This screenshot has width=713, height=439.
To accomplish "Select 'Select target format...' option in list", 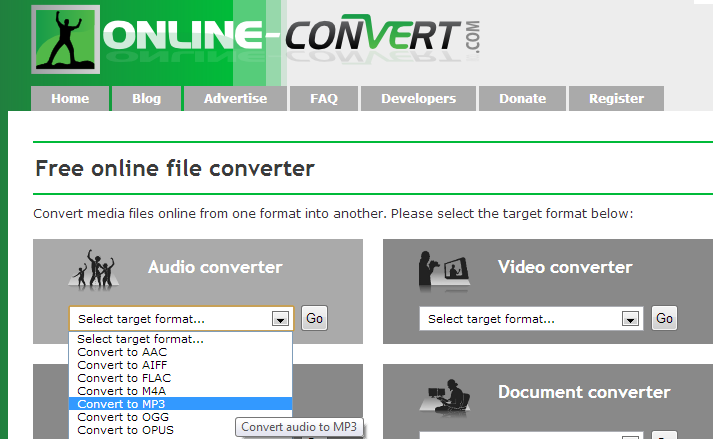I will pos(181,339).
